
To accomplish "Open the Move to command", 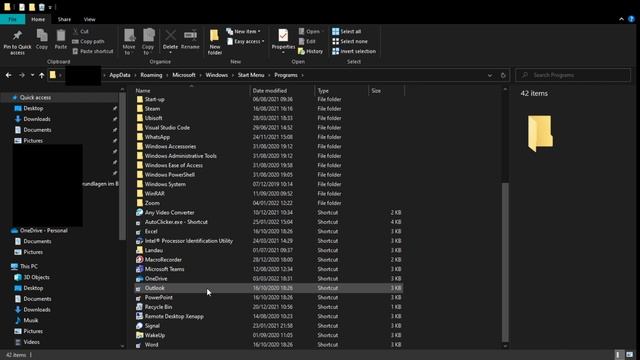I will [x=129, y=42].
